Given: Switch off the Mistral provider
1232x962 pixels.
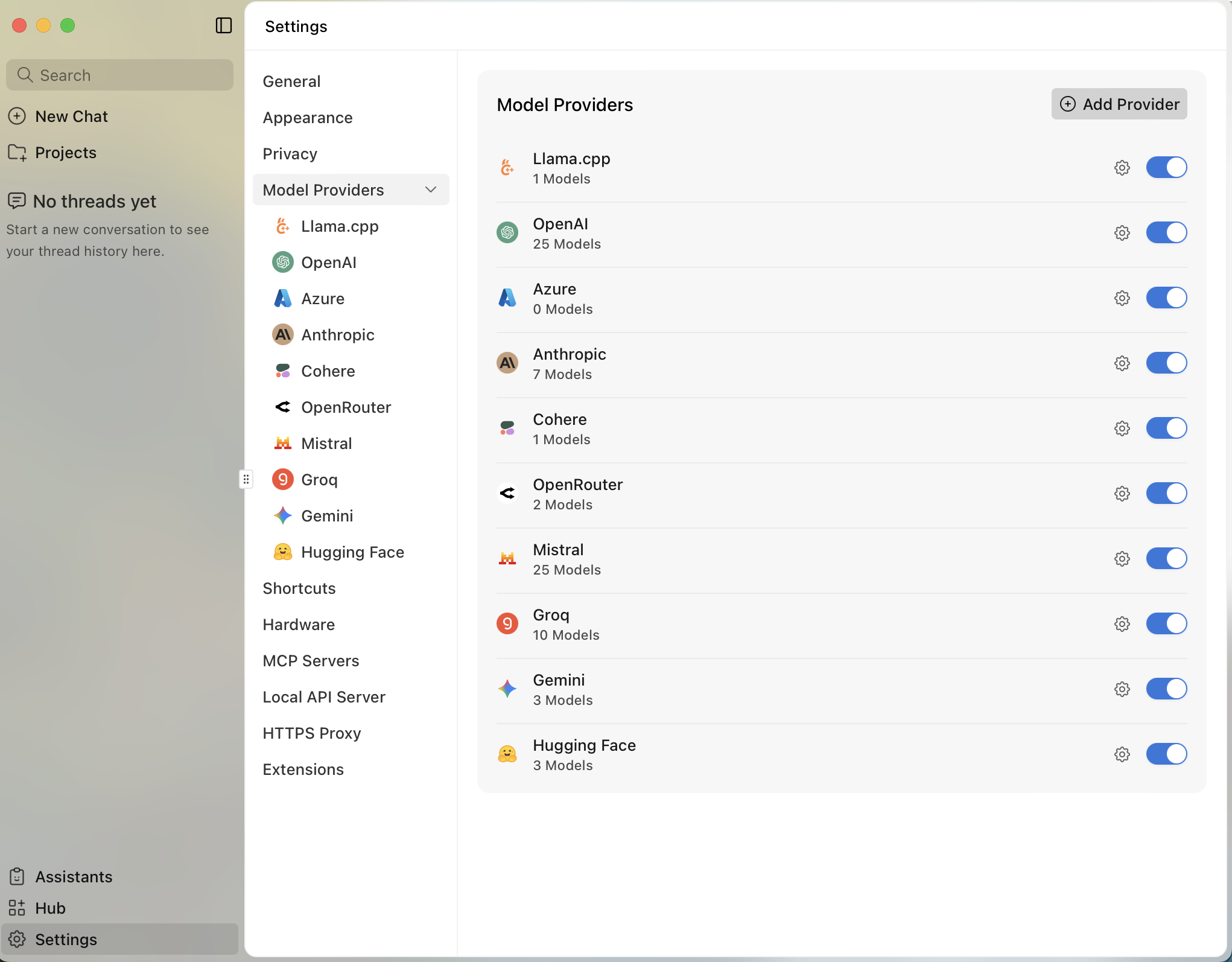Looking at the screenshot, I should (x=1166, y=558).
